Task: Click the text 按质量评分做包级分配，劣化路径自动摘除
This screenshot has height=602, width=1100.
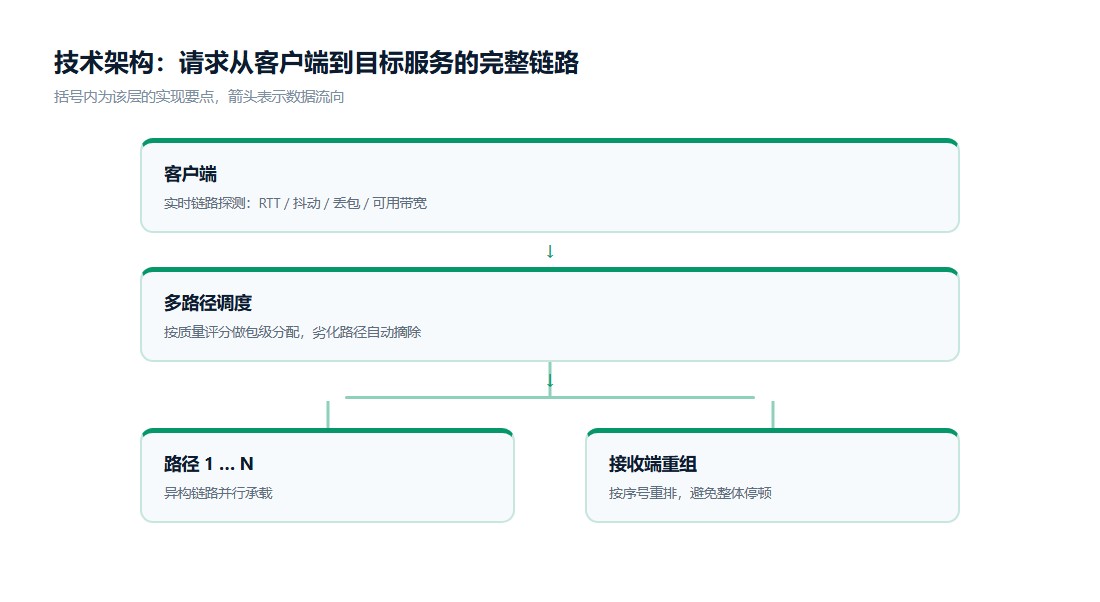Action: pyautogui.click(x=293, y=333)
